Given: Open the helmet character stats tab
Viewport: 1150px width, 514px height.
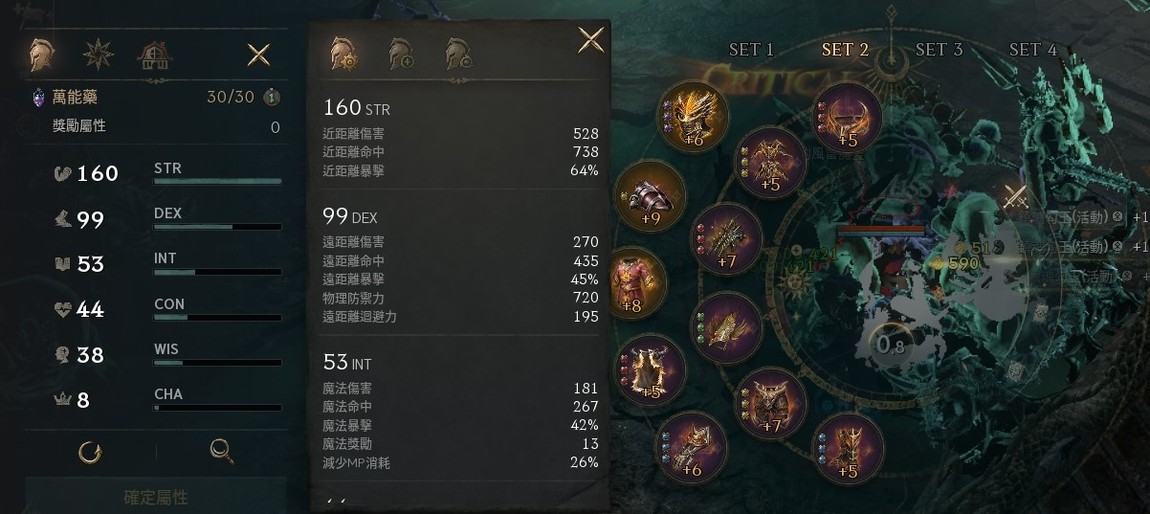Looking at the screenshot, I should tap(42, 54).
